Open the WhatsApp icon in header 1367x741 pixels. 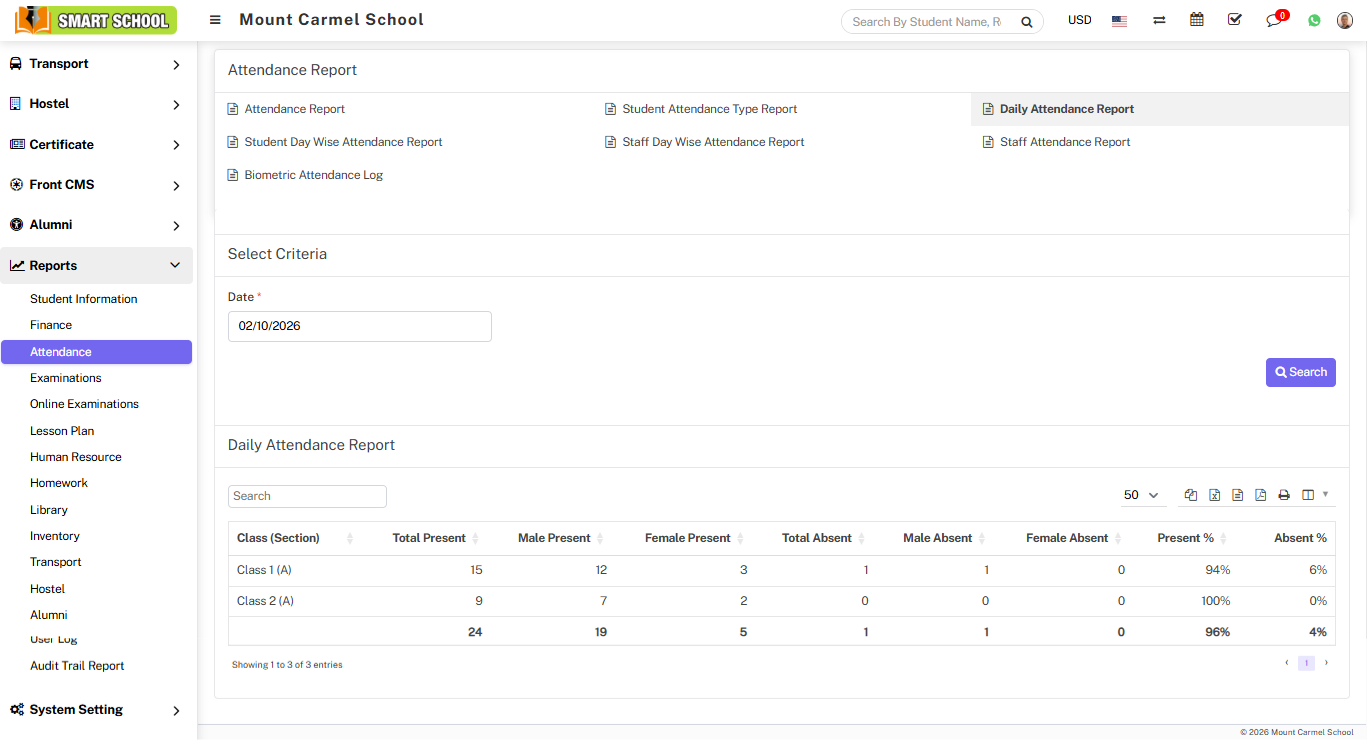1314,21
